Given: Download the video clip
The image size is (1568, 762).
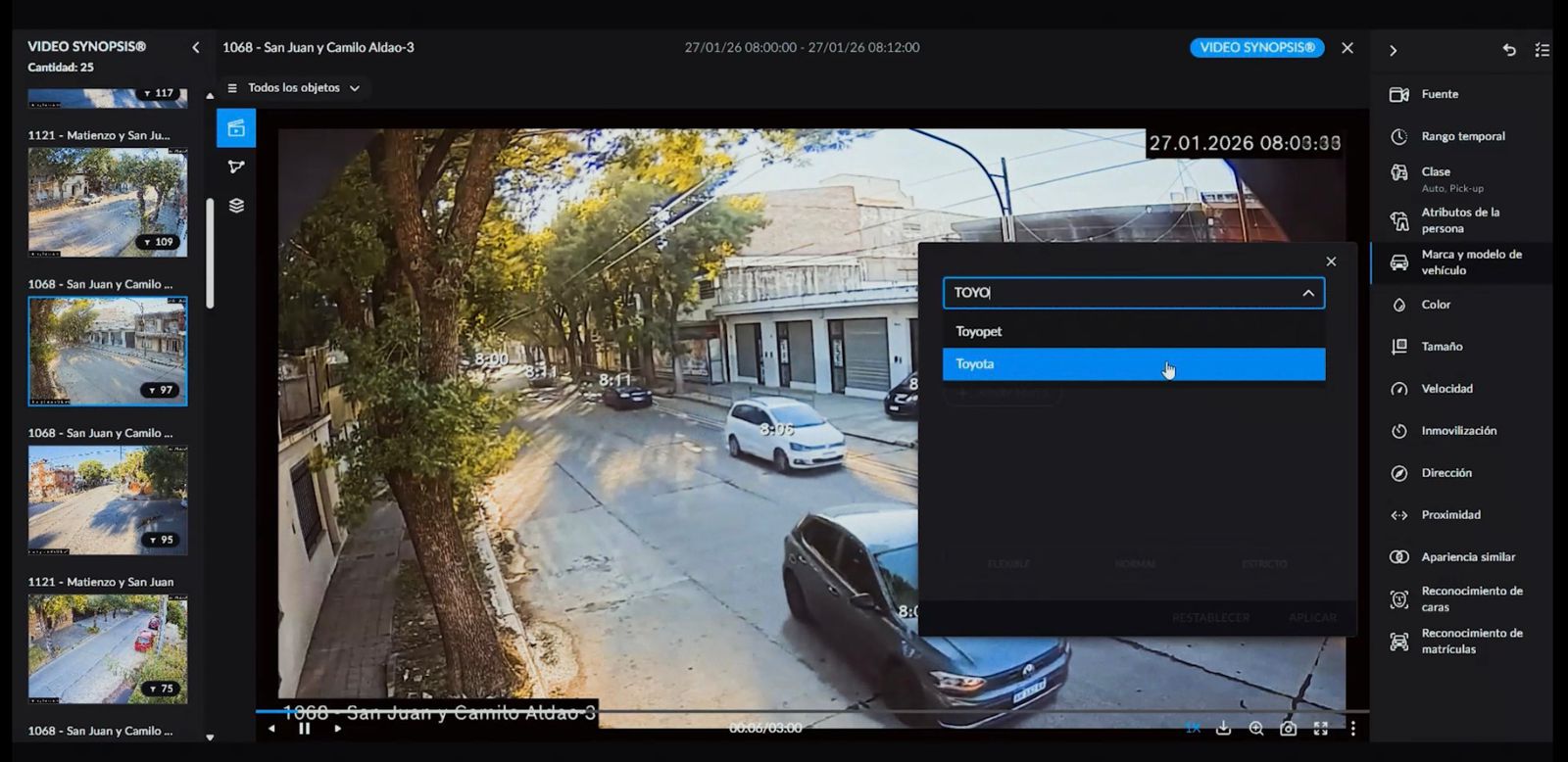Looking at the screenshot, I should point(1223,729).
